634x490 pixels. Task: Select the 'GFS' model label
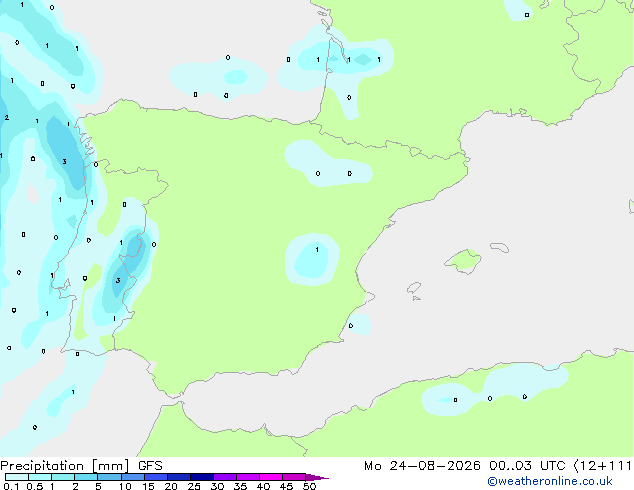click(150, 466)
